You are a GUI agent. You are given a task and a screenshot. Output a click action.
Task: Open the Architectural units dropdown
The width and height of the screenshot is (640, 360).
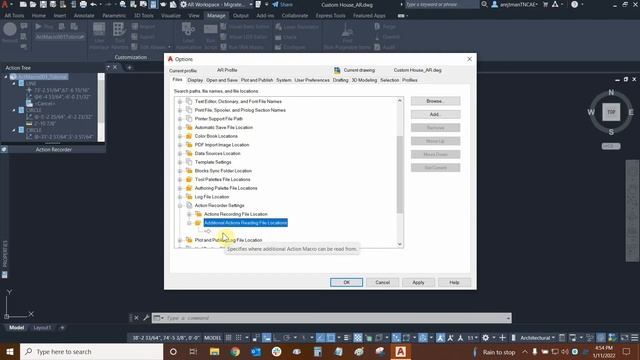537,338
